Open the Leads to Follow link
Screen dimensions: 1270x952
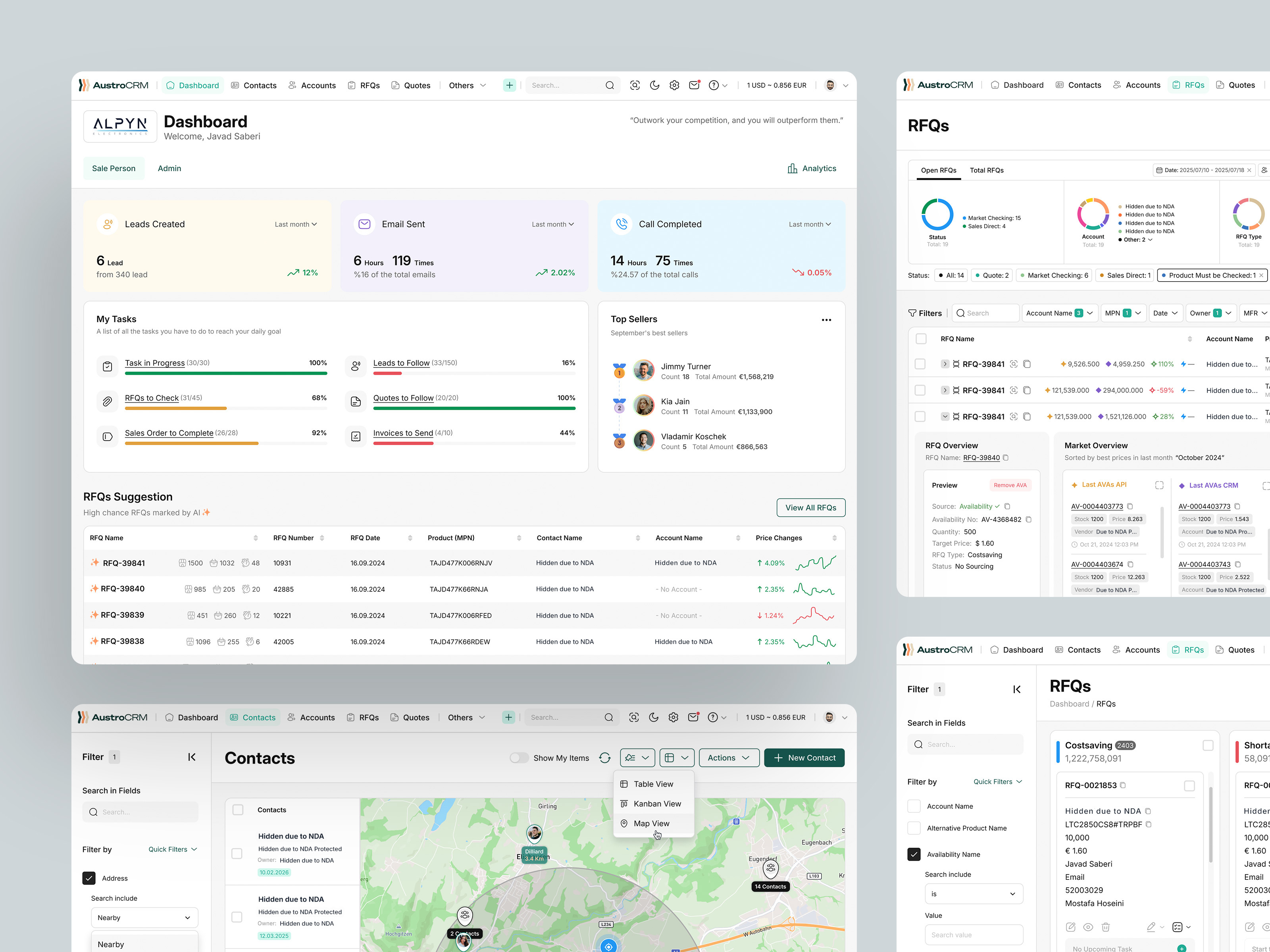point(401,363)
